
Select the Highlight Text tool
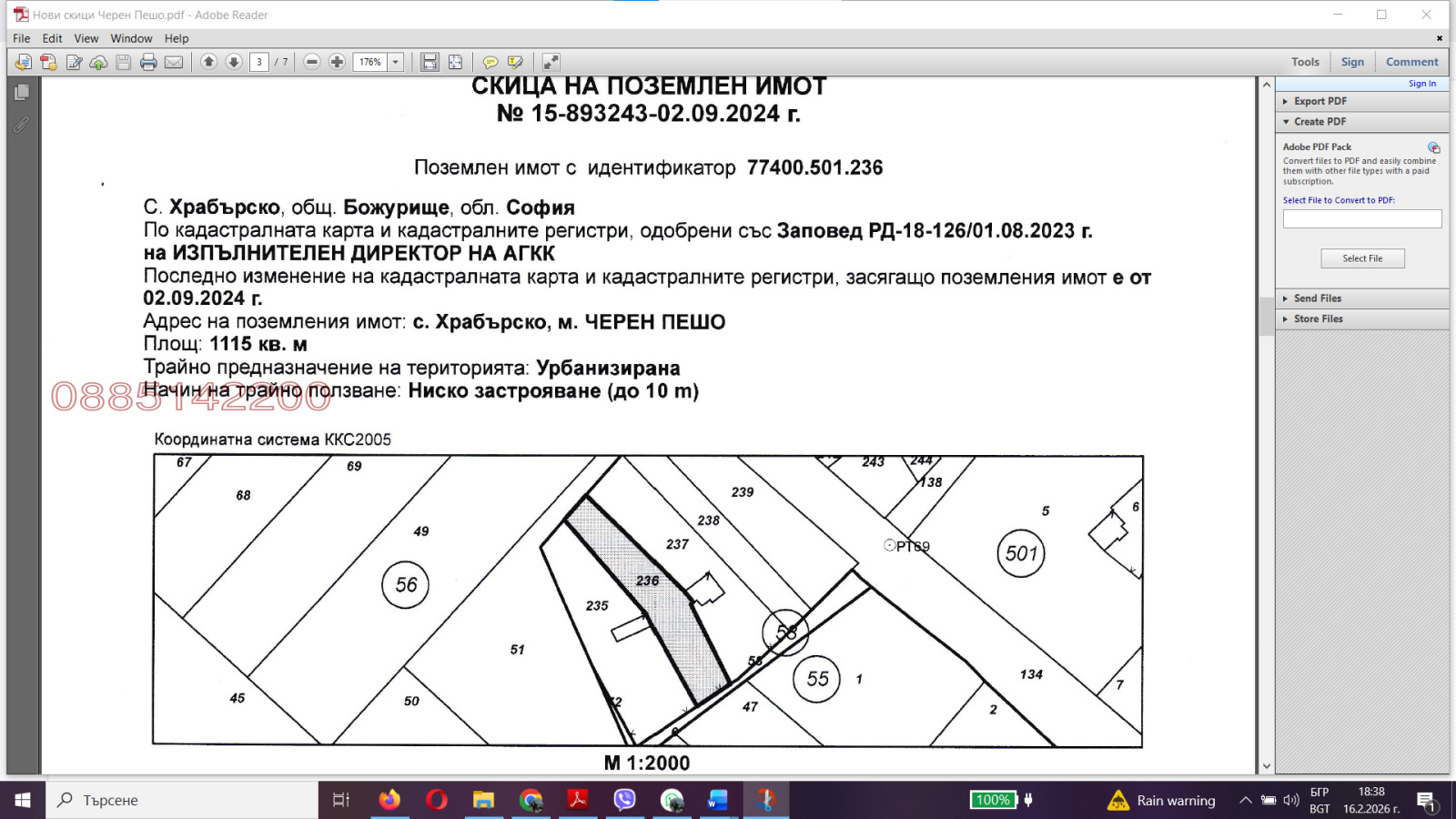[514, 61]
